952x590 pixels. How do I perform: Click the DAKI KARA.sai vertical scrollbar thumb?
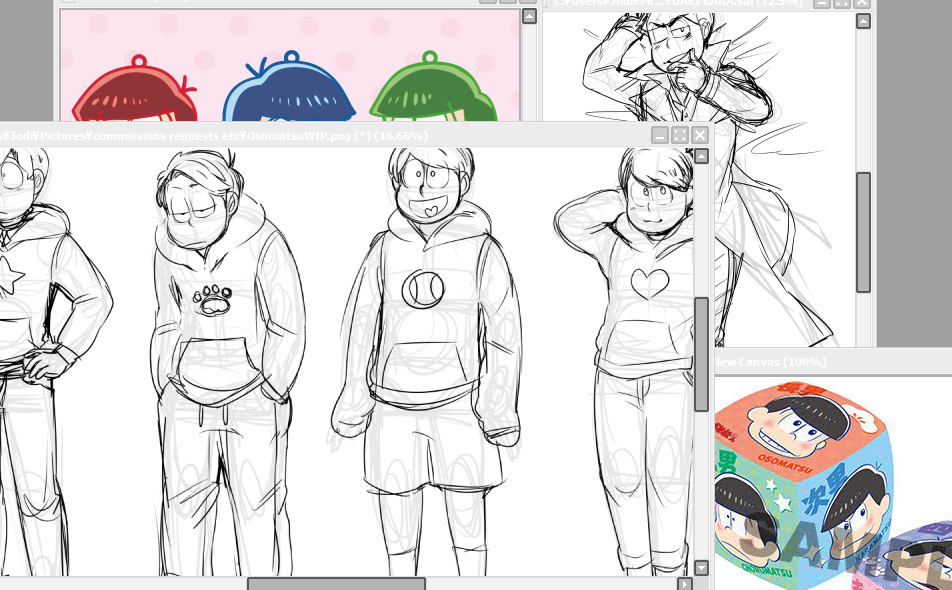(x=863, y=232)
